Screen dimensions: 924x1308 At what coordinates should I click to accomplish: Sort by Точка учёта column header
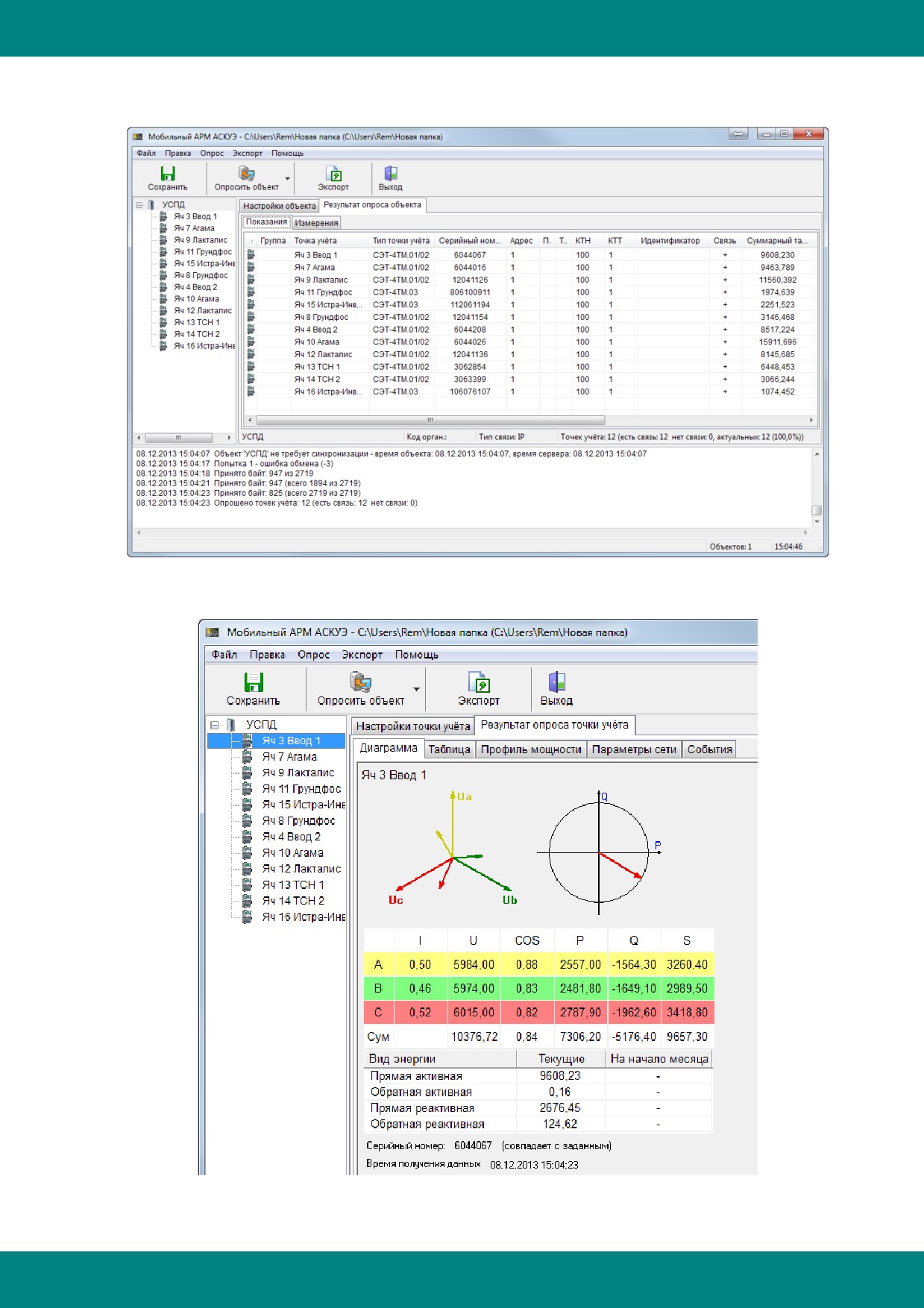[x=329, y=241]
